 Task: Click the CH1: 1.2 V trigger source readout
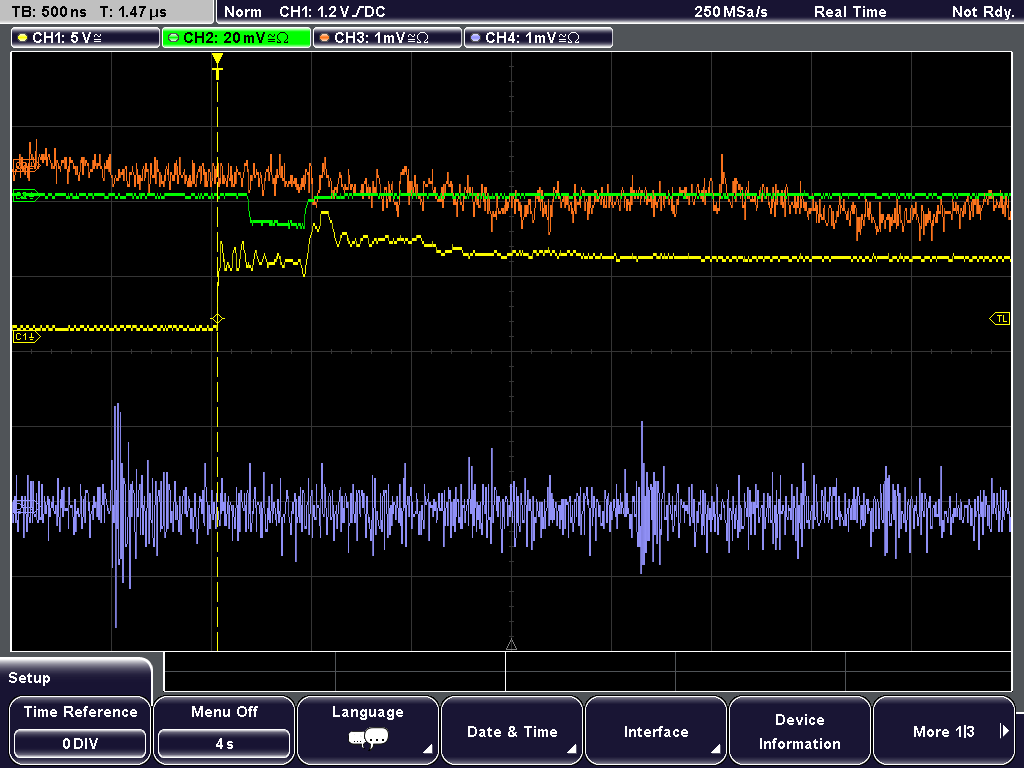tap(332, 12)
